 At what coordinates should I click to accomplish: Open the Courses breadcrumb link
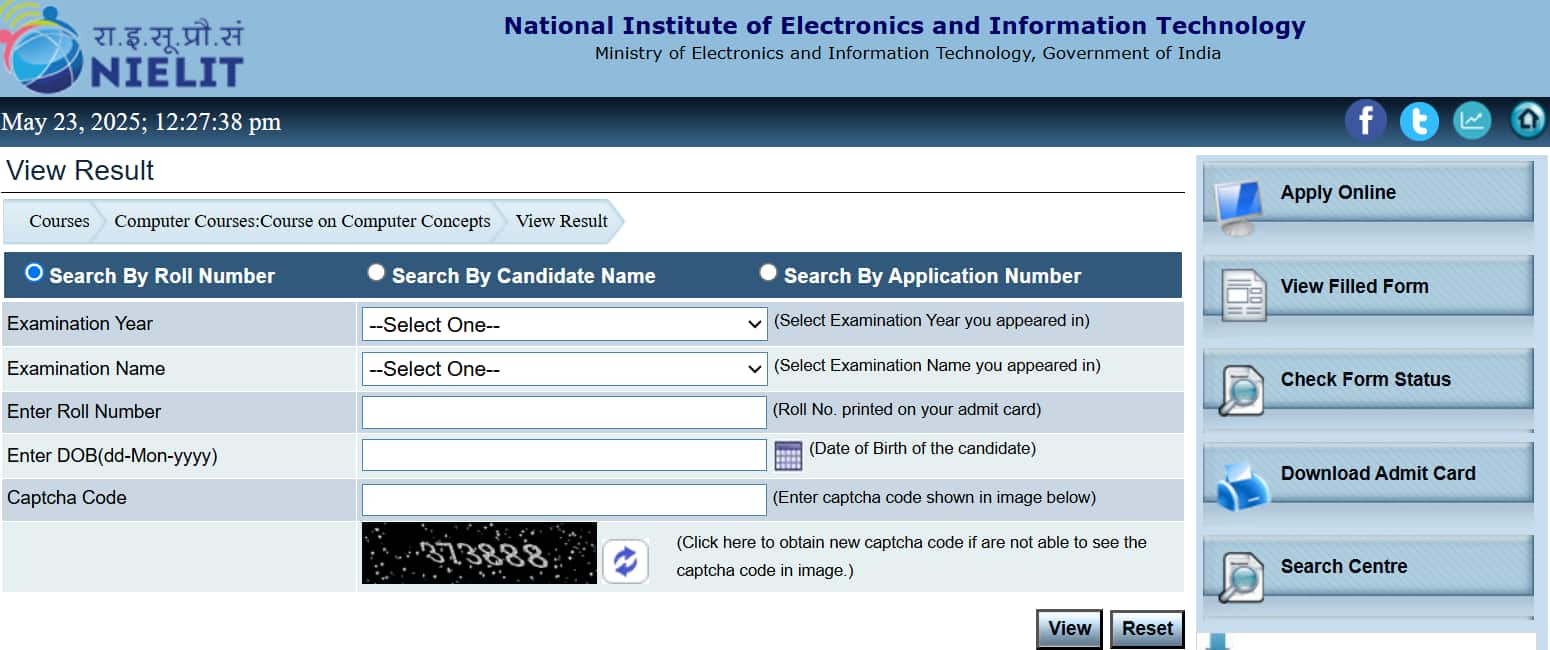58,221
